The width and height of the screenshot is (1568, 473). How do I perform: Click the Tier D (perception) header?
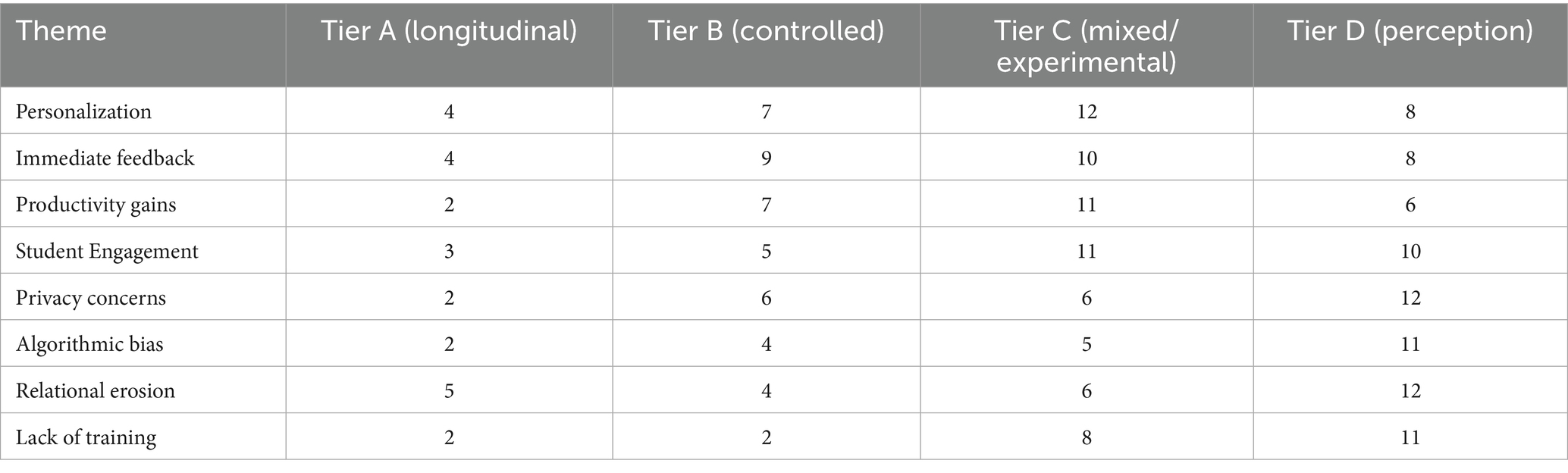(x=1410, y=31)
